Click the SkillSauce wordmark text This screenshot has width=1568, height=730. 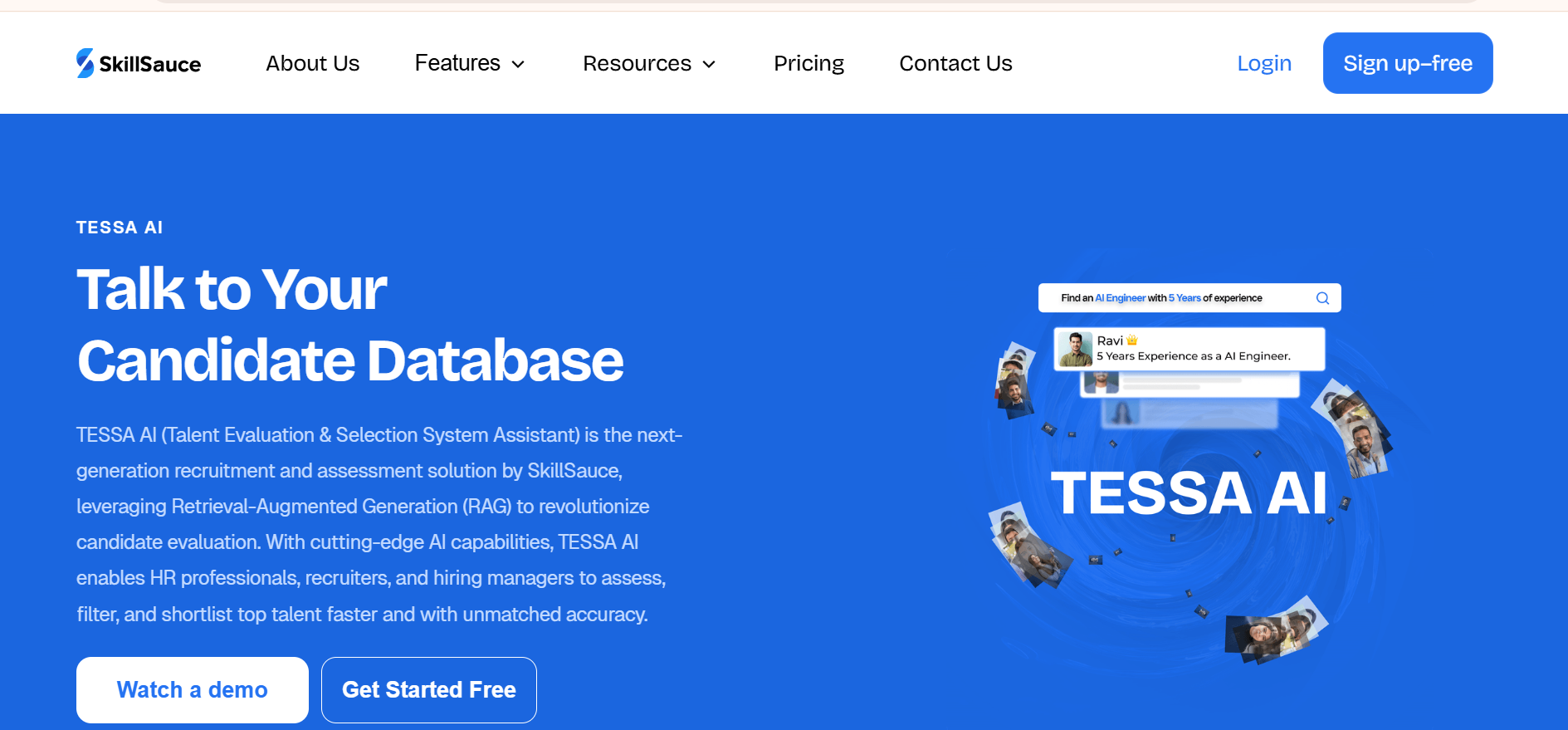(x=150, y=64)
